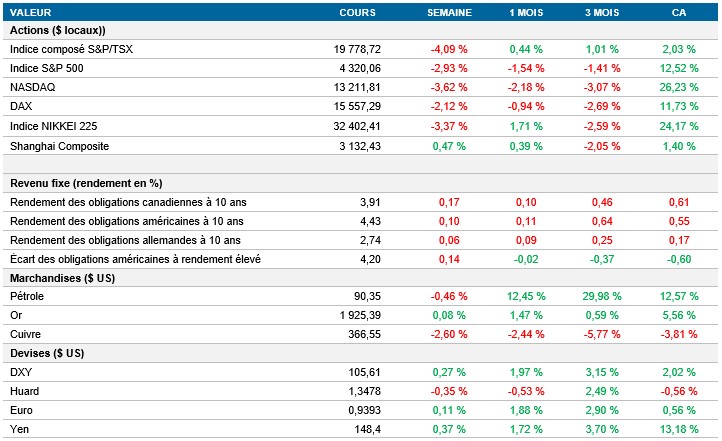The image size is (722, 441).
Task: Select the Huard row label
Action: tap(26, 391)
